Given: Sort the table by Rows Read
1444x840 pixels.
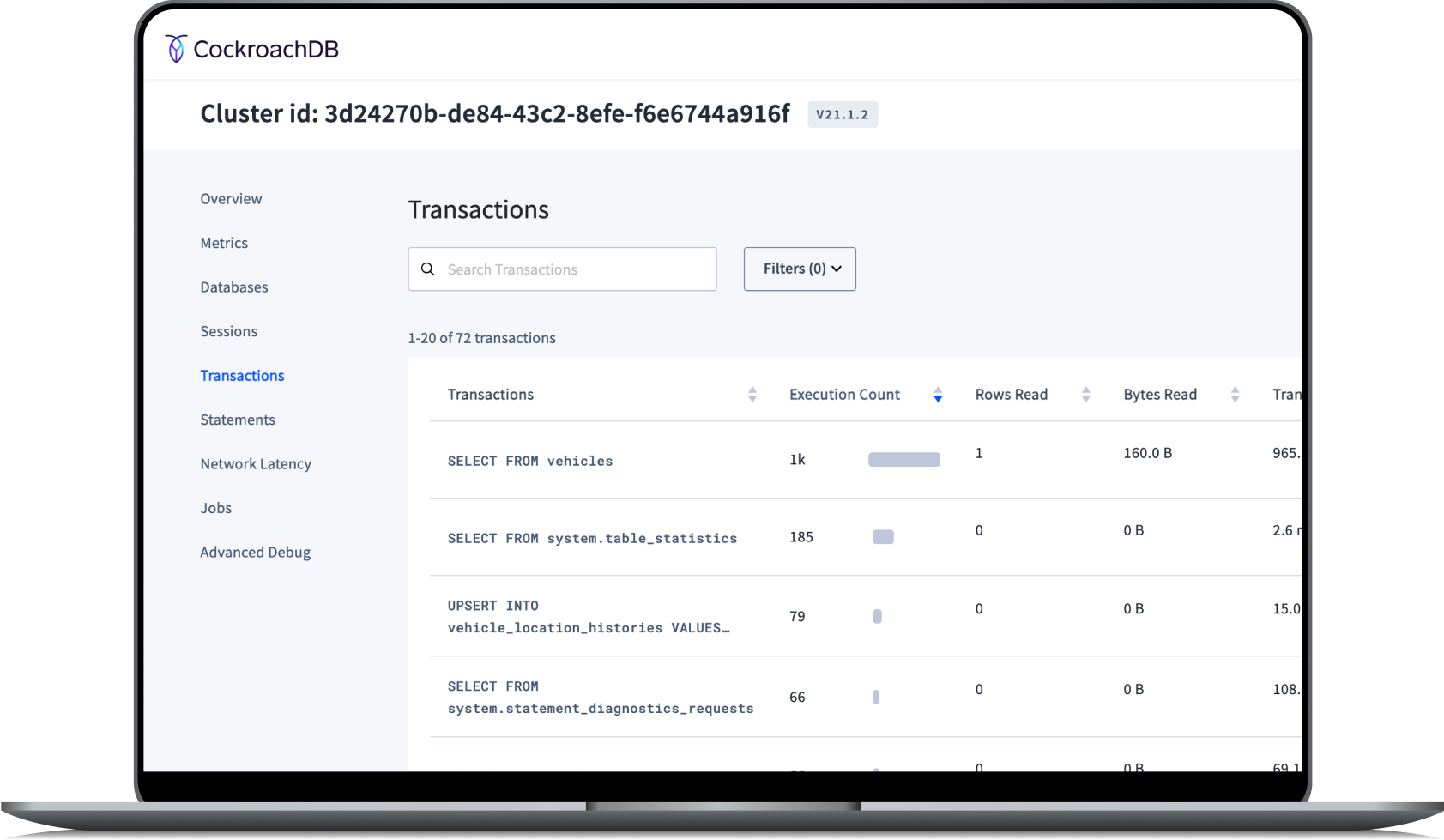Looking at the screenshot, I should click(x=1086, y=394).
